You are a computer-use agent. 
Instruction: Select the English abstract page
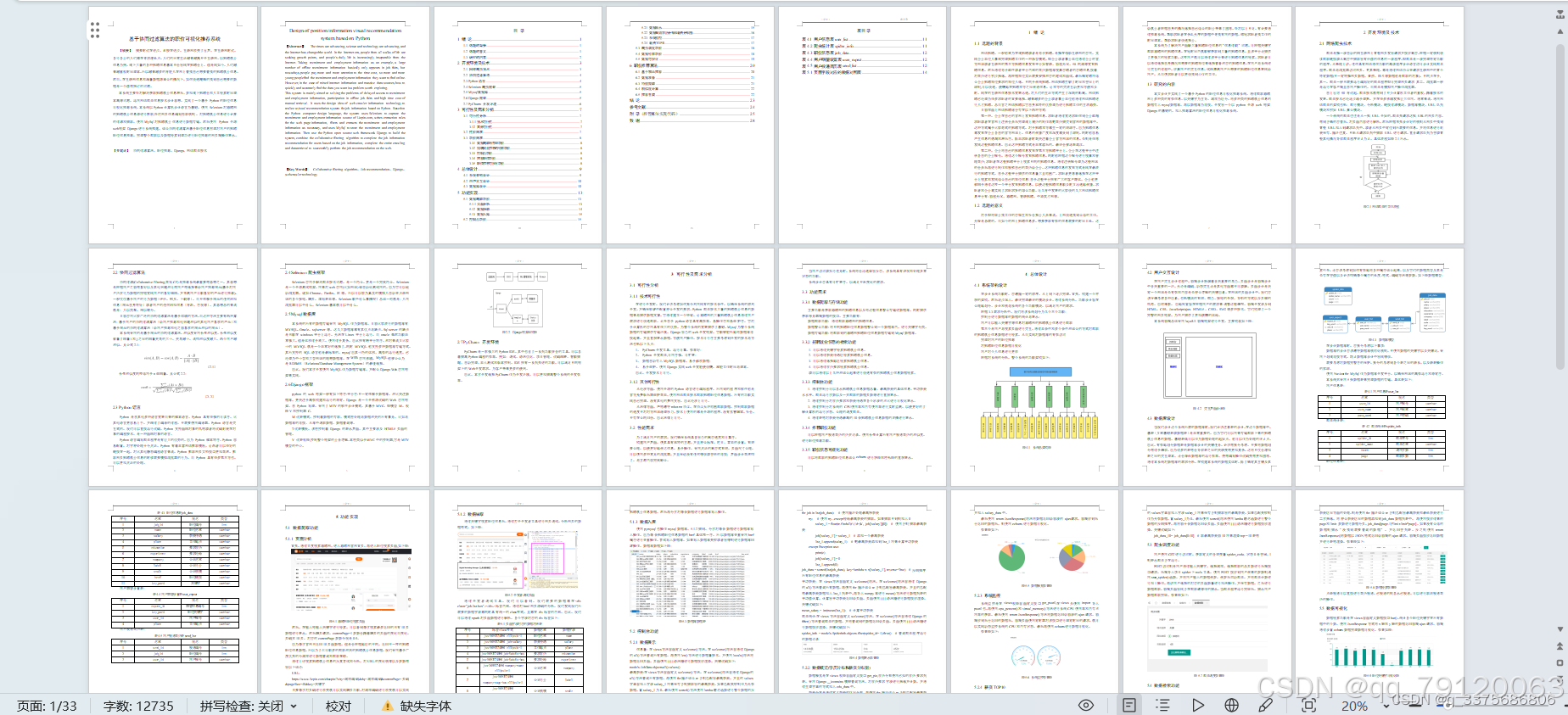(345, 126)
